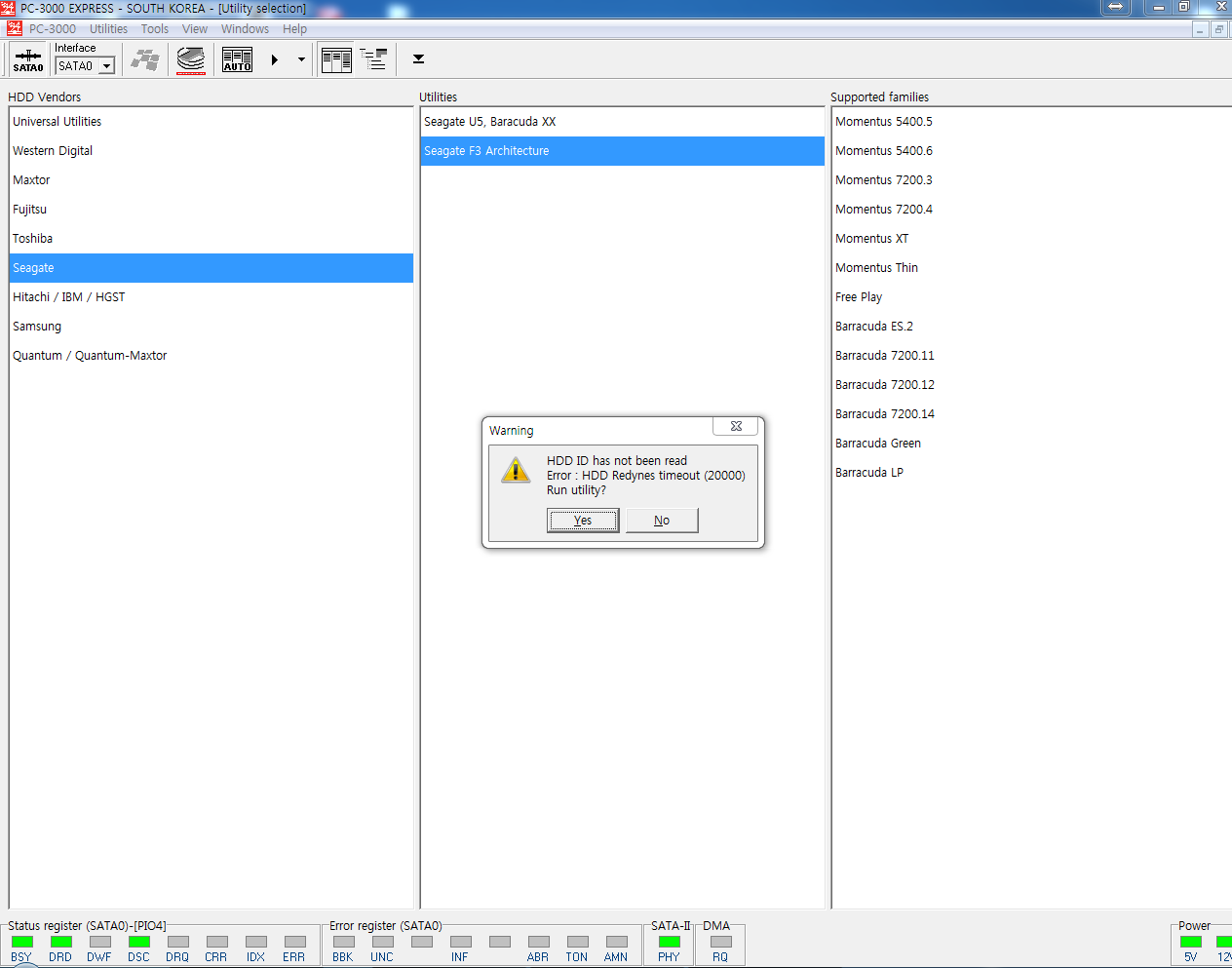Screen dimensions: 1232x968
Task: Open the View menu
Action: tap(195, 29)
